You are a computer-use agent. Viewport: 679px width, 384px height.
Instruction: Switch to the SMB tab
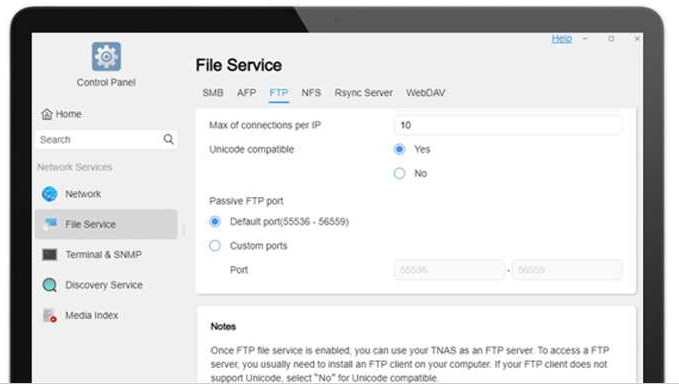click(213, 93)
